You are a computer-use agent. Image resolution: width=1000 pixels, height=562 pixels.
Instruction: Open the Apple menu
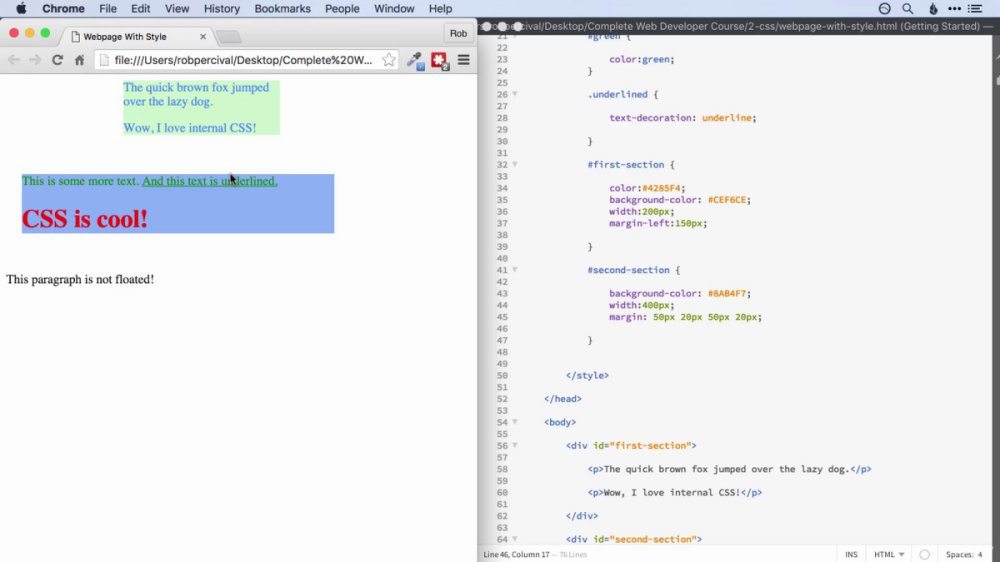[x=20, y=8]
